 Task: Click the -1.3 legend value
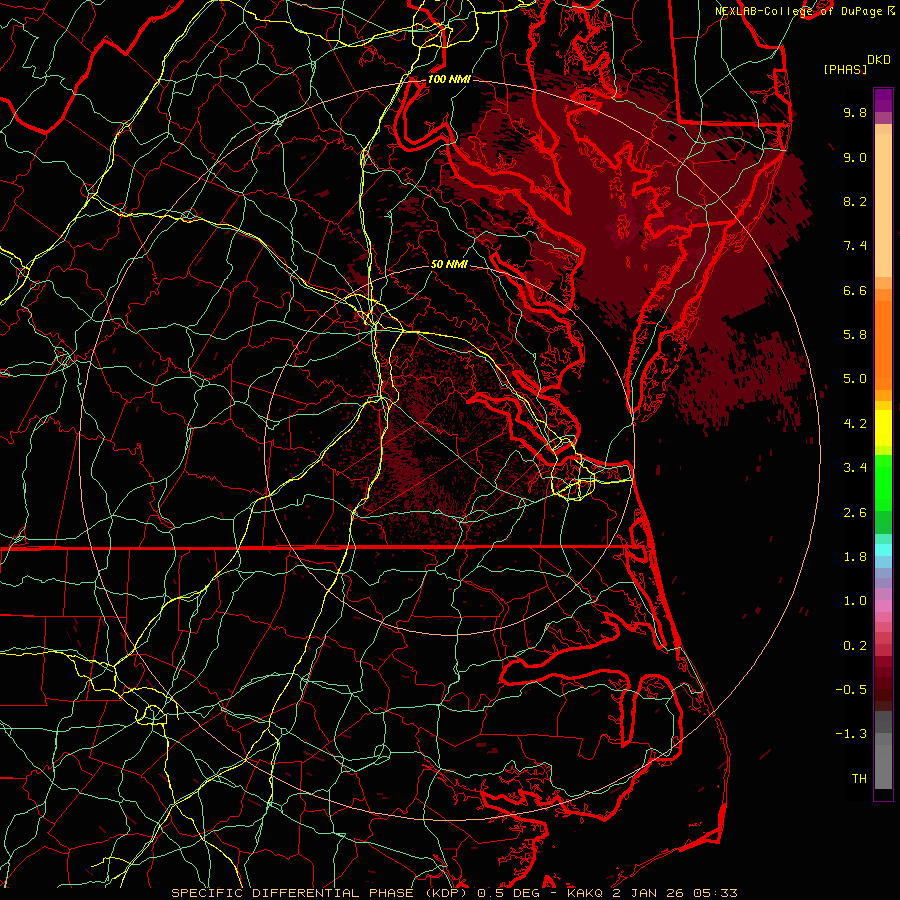tap(851, 734)
